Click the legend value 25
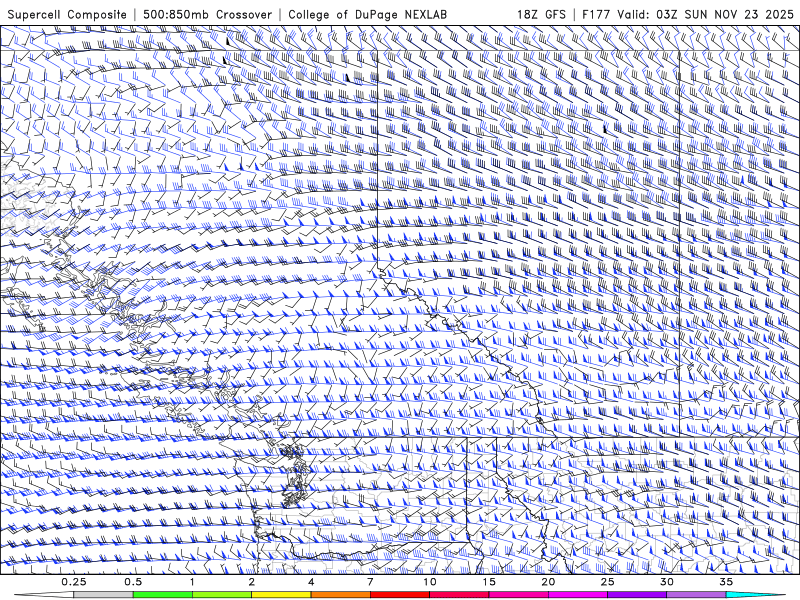800x600 pixels. click(608, 582)
